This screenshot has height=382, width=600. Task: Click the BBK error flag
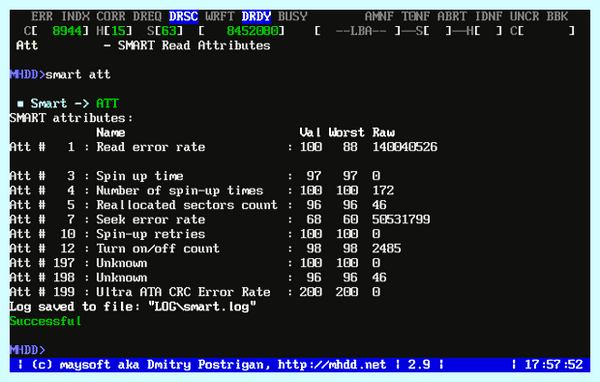[x=557, y=16]
